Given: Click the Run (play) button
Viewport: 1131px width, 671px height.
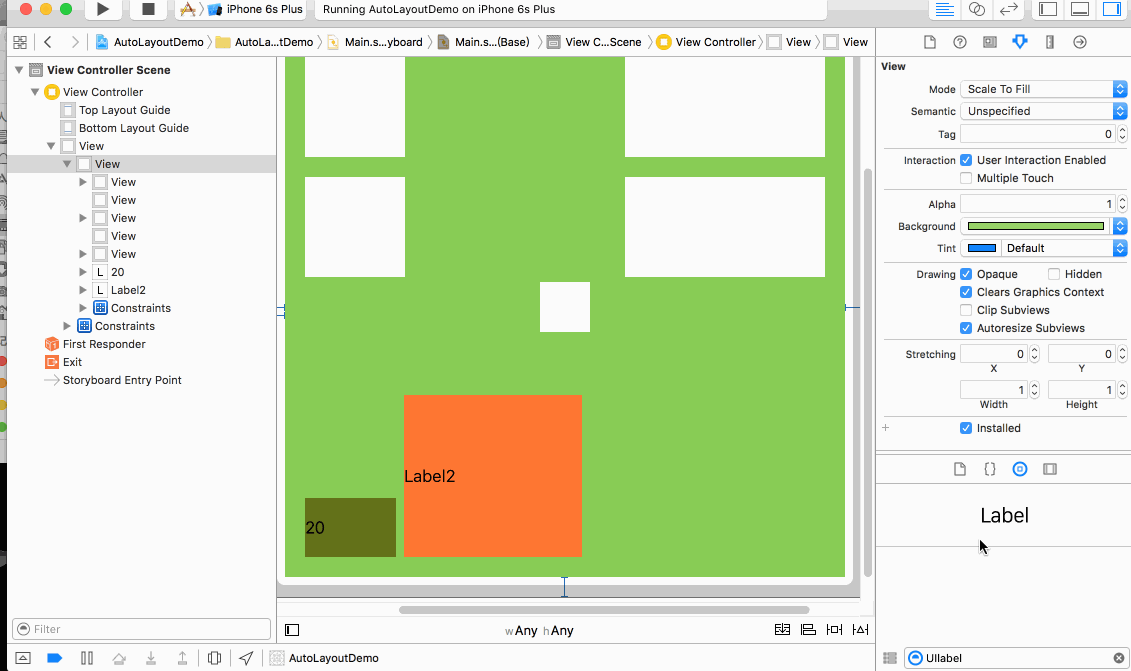Looking at the screenshot, I should 102,9.
